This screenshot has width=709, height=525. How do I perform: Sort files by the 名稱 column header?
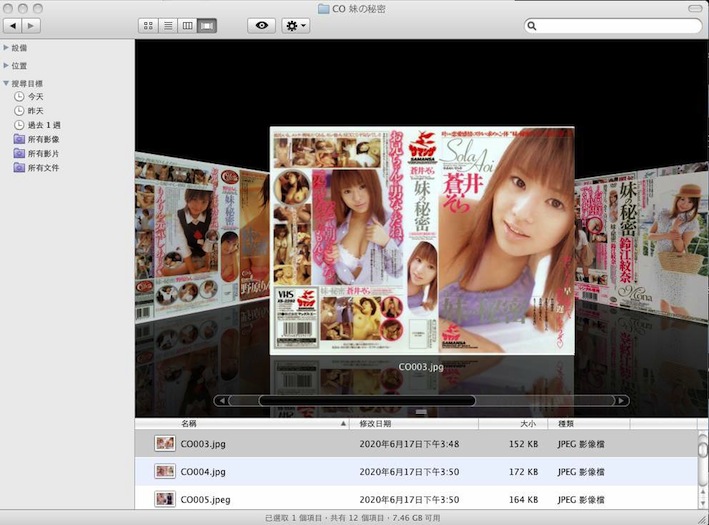[x=188, y=424]
